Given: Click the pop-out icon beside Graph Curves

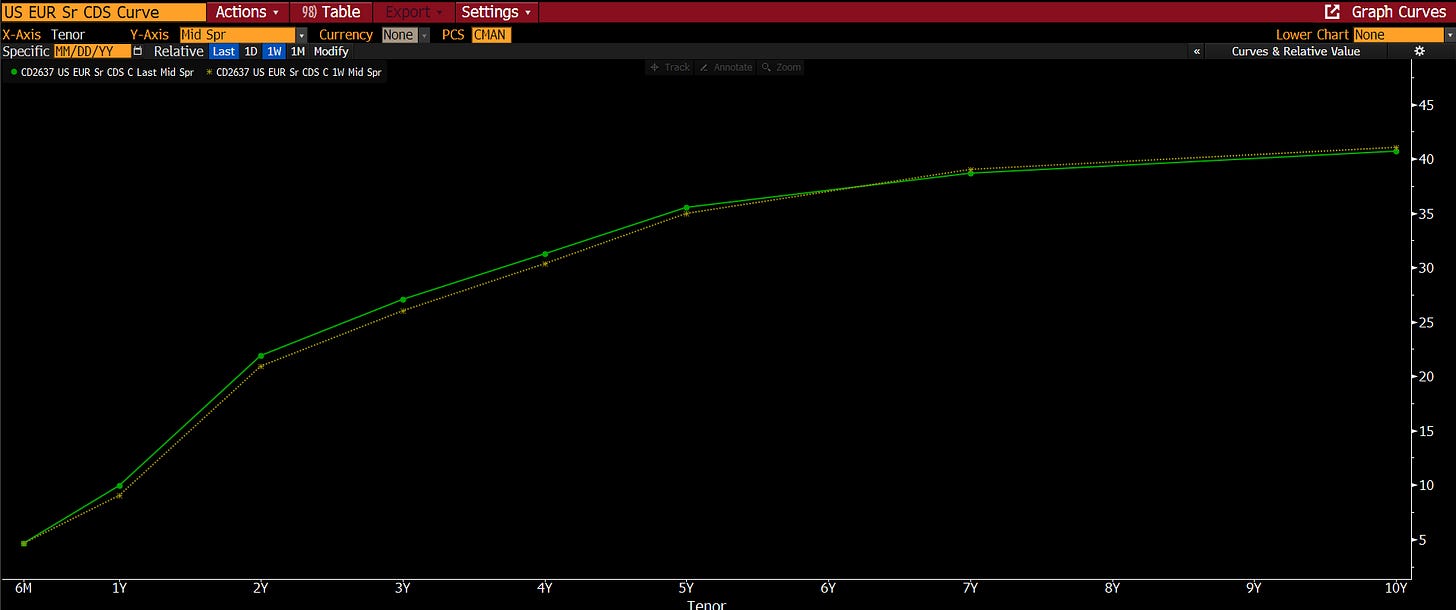Looking at the screenshot, I should [x=1331, y=12].
